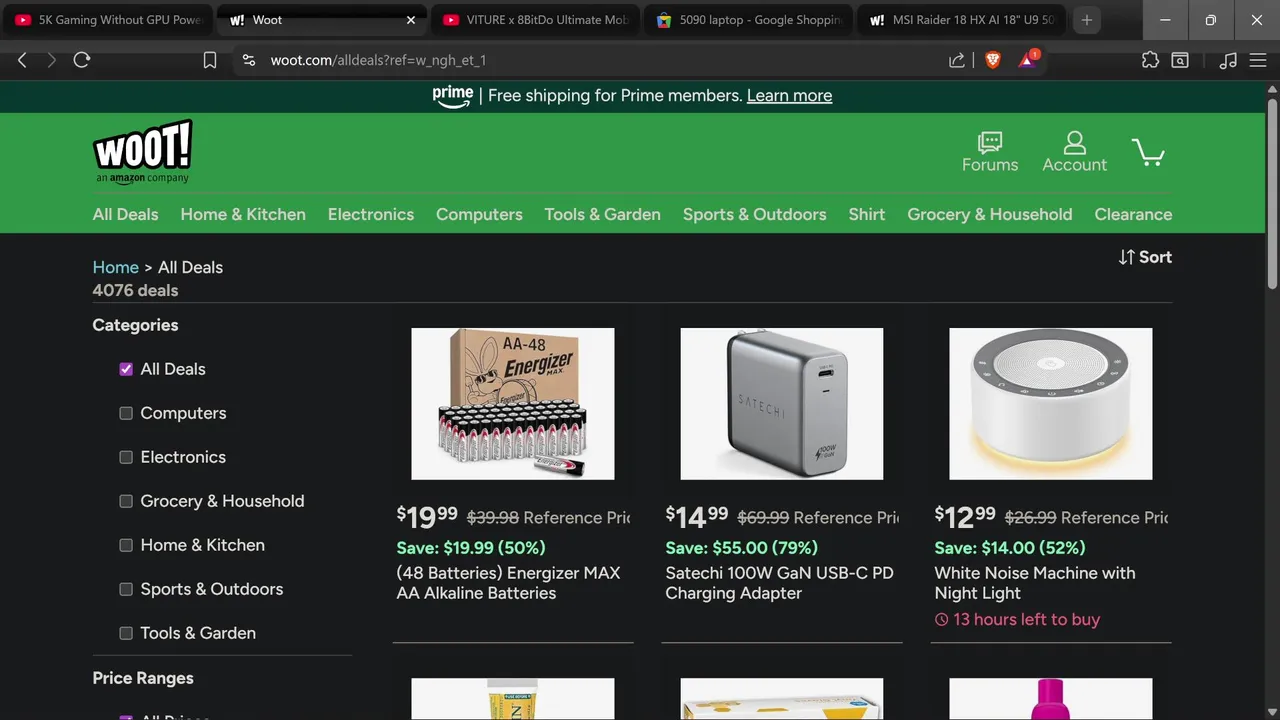Screen dimensions: 1280x720
Task: Click the Woot! logo
Action: (142, 152)
